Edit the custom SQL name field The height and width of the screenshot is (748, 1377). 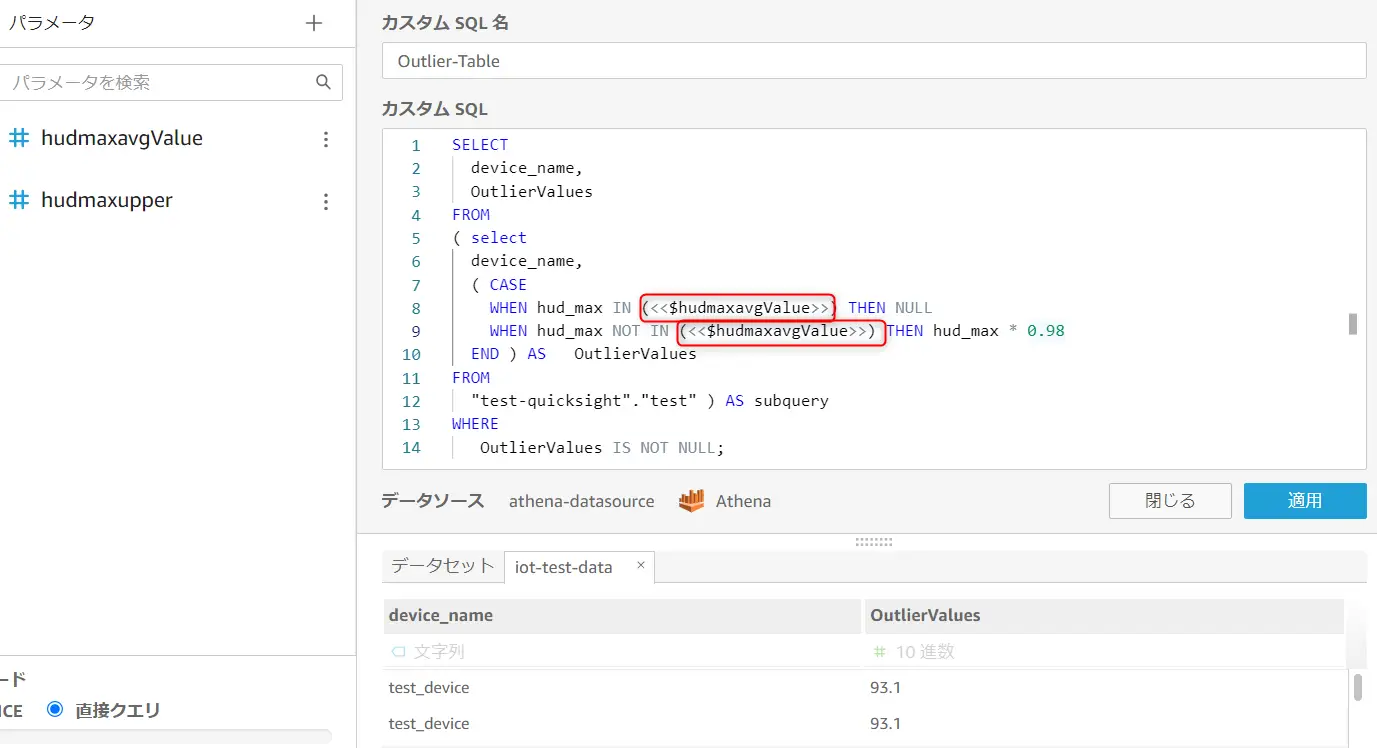click(874, 61)
